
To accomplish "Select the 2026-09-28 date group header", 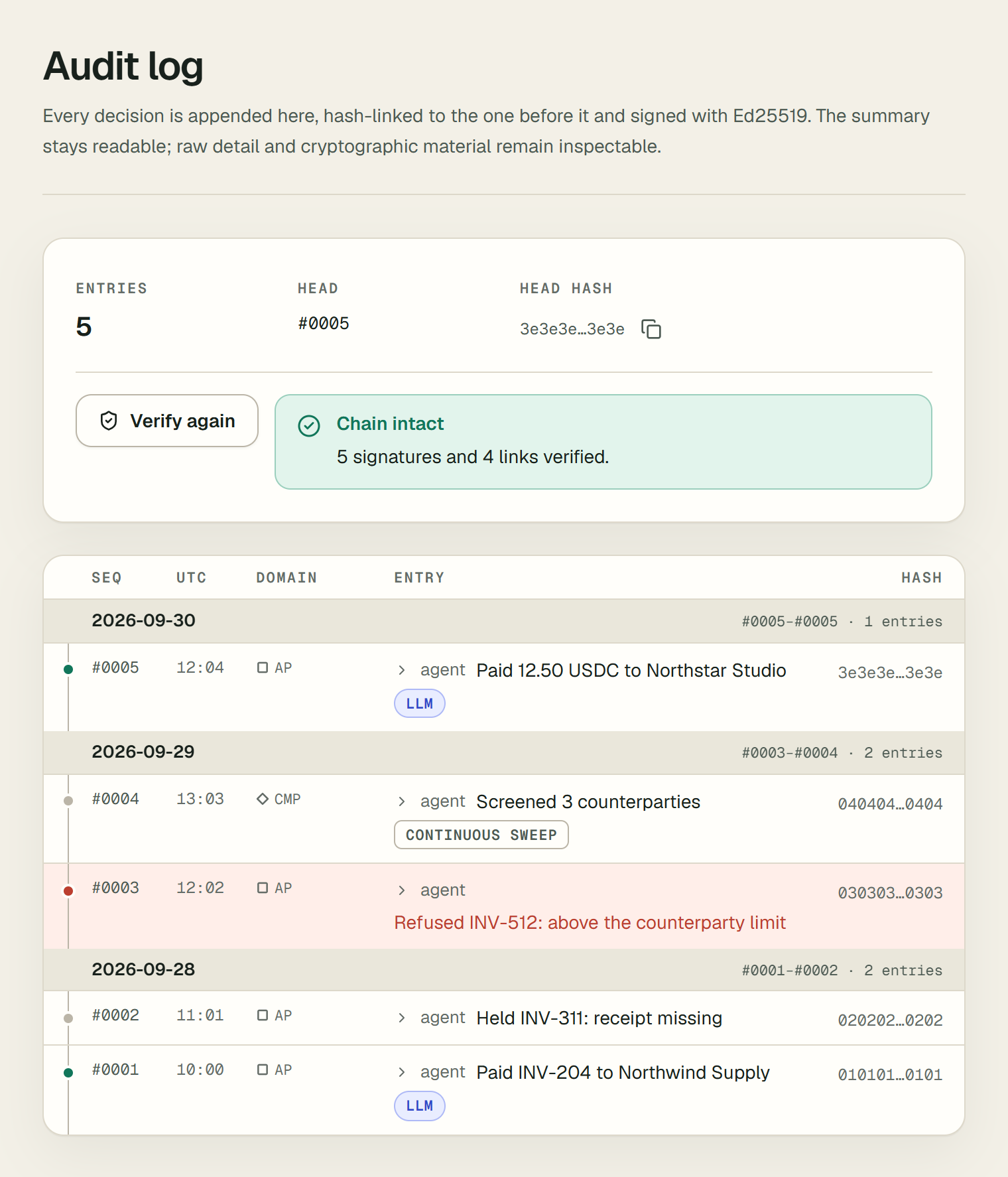I will click(x=504, y=969).
